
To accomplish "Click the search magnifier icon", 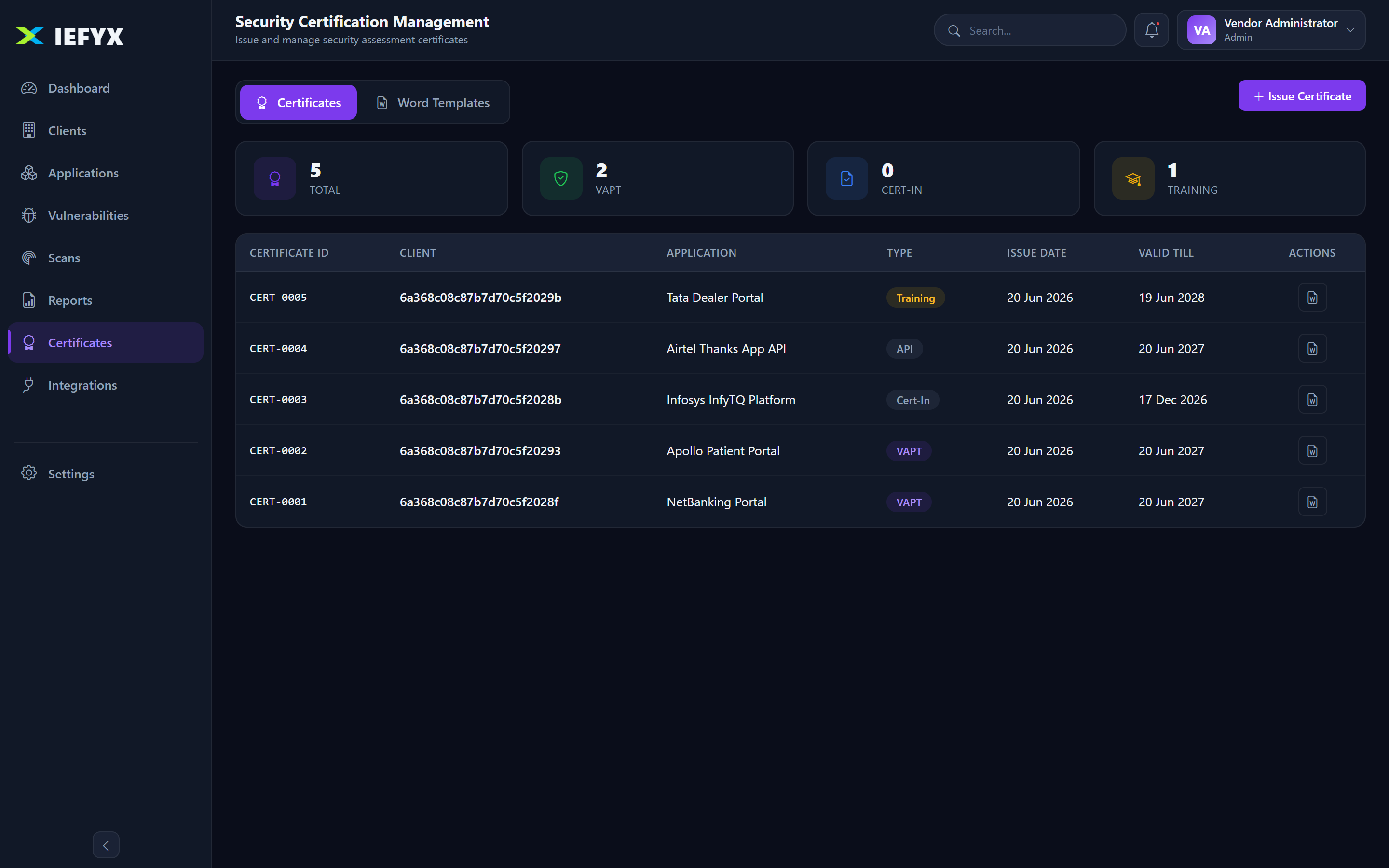I will point(954,30).
